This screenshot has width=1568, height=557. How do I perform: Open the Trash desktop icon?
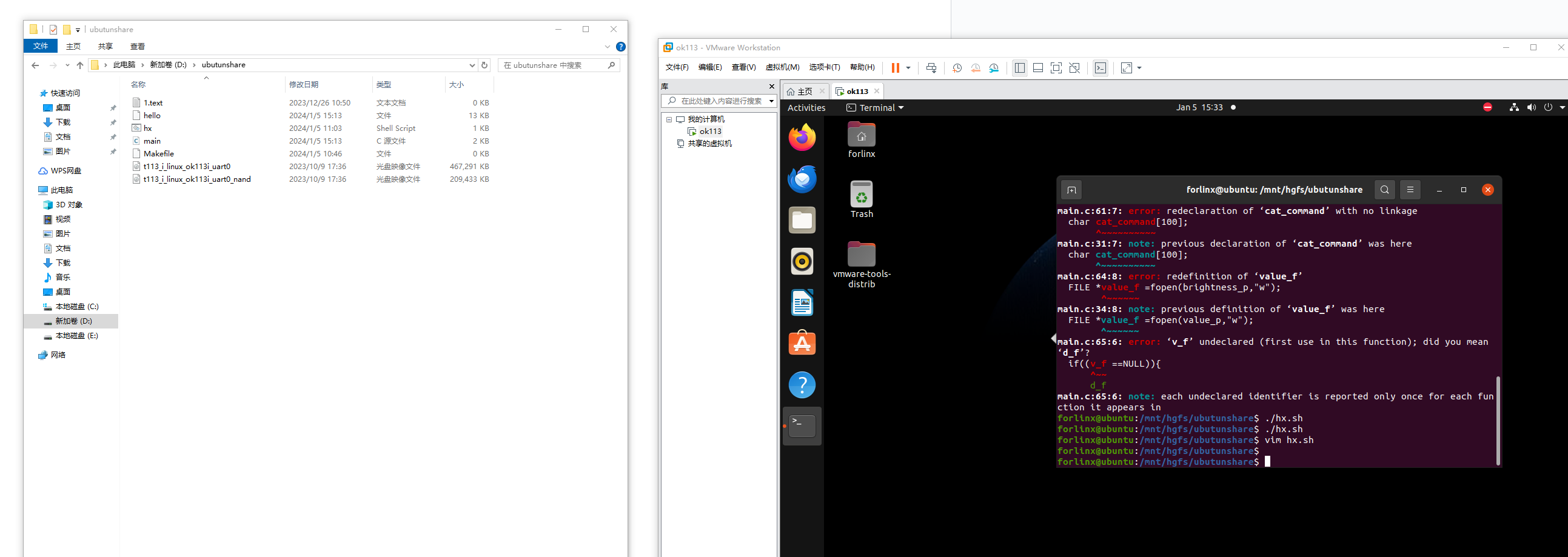(x=861, y=199)
